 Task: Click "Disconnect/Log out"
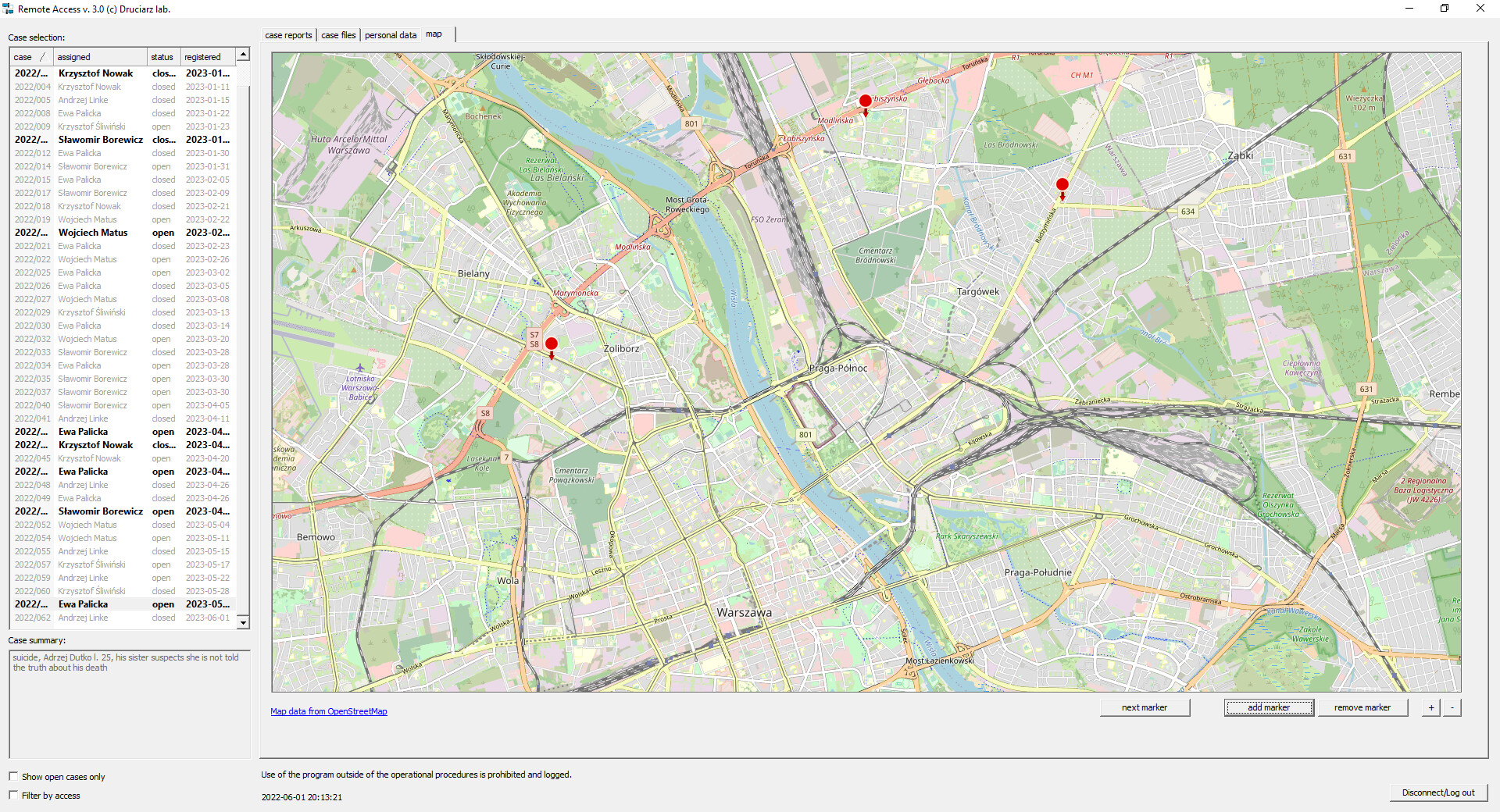point(1438,792)
